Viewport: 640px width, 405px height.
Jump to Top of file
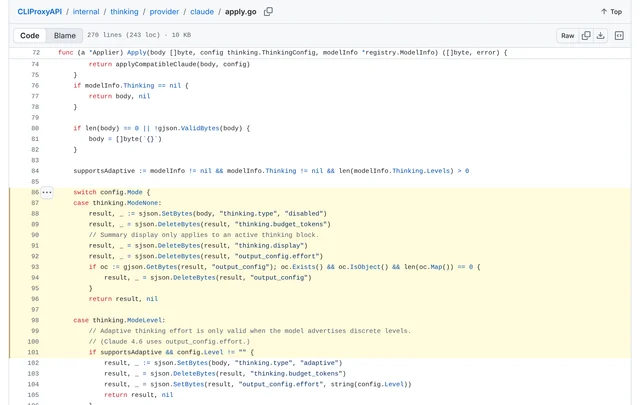611,11
